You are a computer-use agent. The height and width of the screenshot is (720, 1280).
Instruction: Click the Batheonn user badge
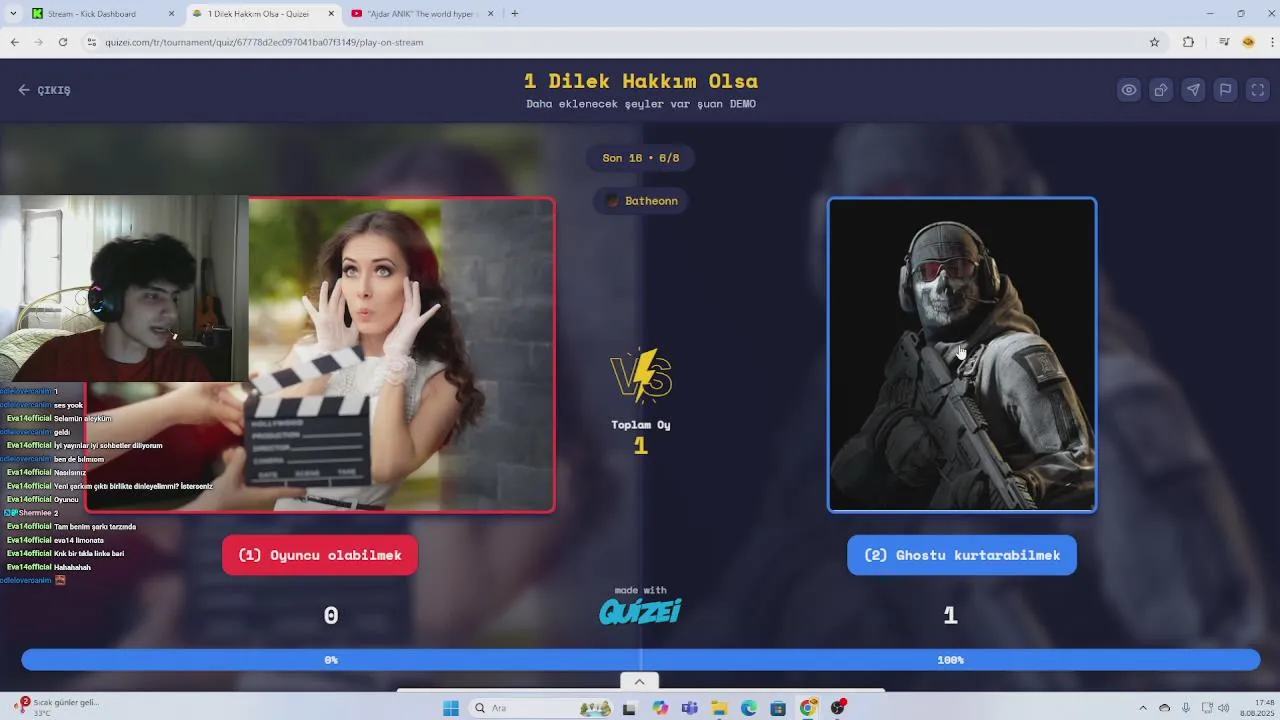(x=641, y=201)
